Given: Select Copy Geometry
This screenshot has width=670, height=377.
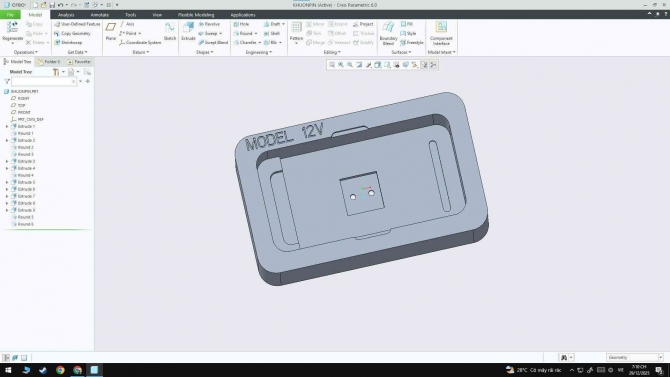Looking at the screenshot, I should click(x=73, y=33).
